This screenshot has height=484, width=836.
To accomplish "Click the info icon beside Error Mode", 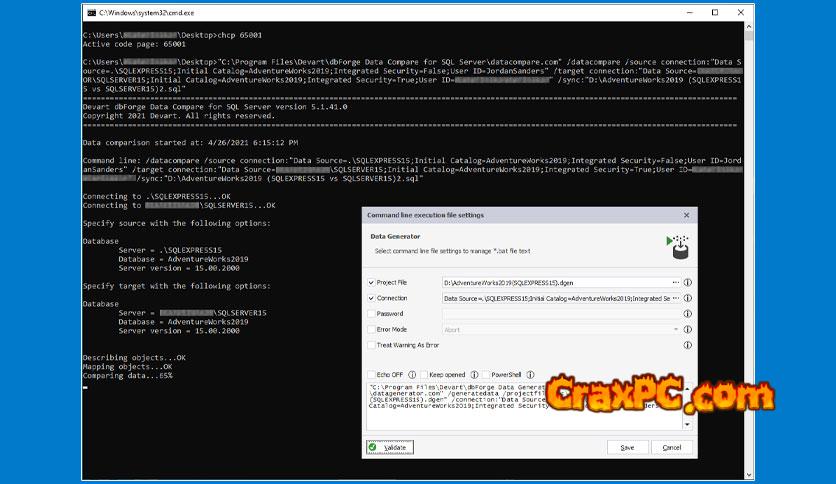I will (688, 329).
